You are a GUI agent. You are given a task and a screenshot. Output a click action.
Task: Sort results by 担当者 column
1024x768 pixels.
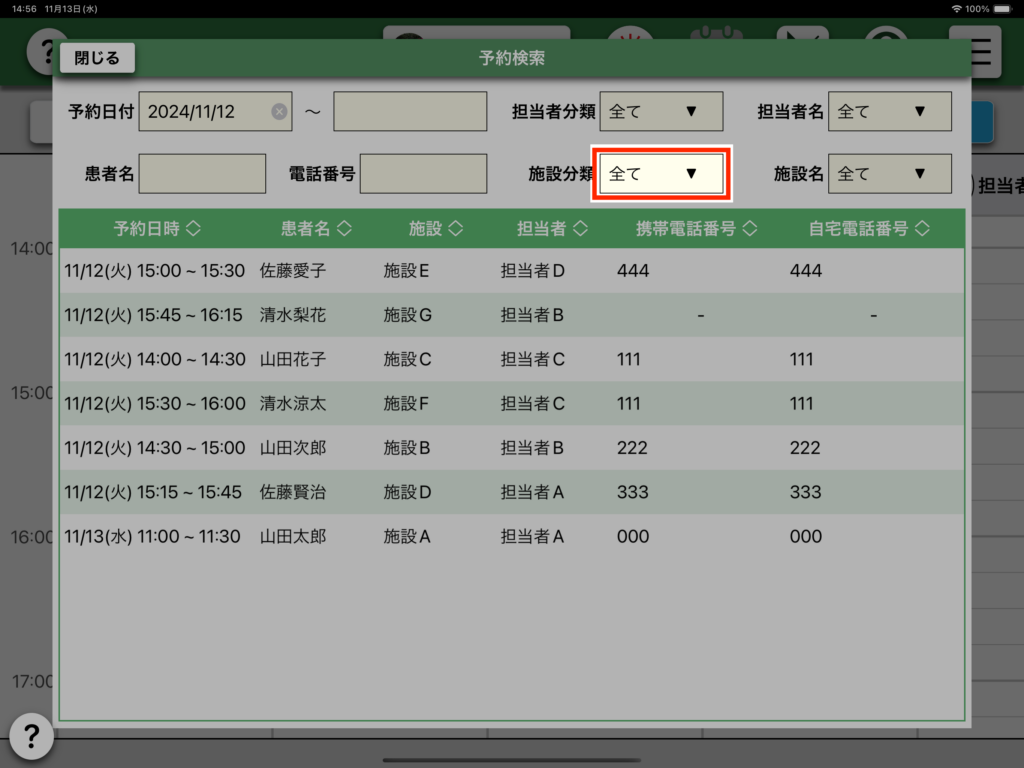click(552, 229)
